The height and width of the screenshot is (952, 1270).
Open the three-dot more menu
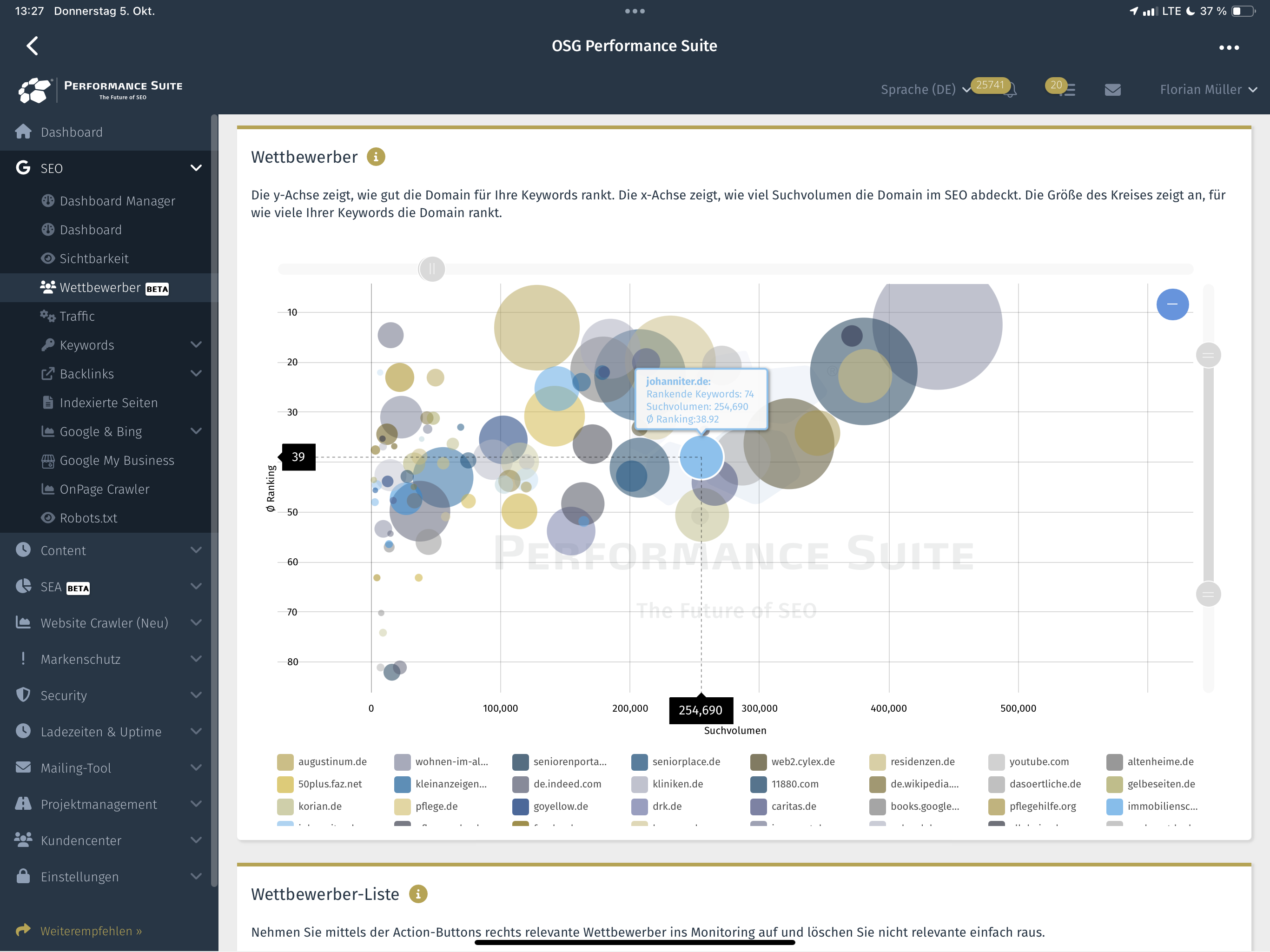click(1229, 48)
